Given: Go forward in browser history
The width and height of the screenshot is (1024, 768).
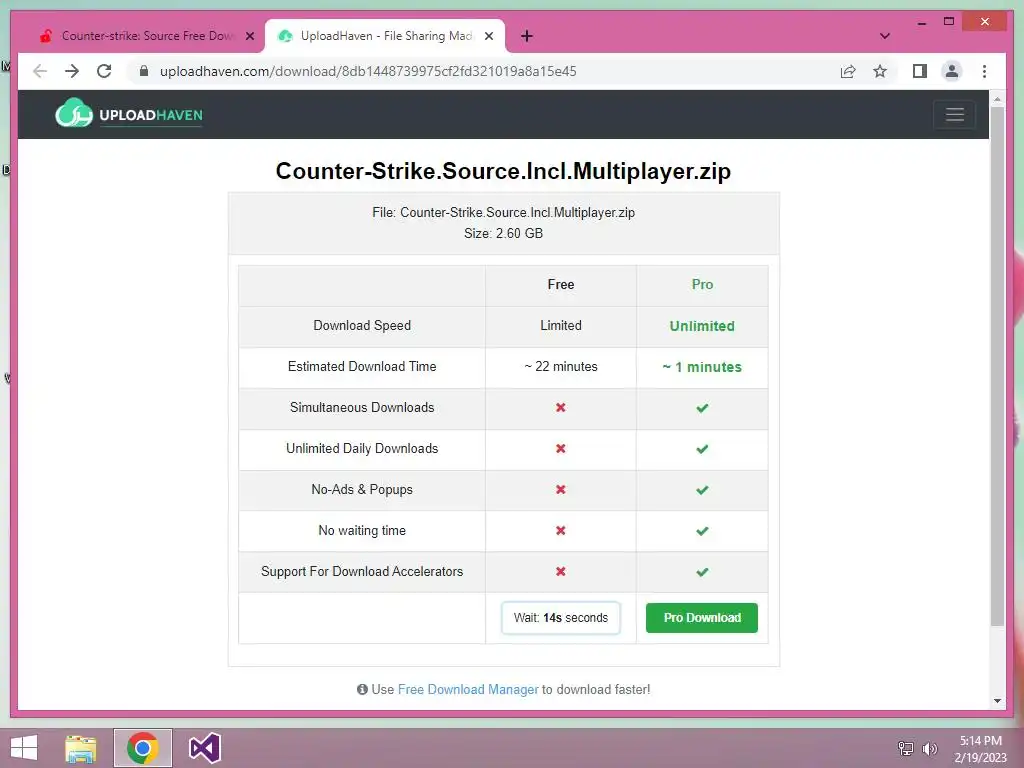Looking at the screenshot, I should pos(72,71).
